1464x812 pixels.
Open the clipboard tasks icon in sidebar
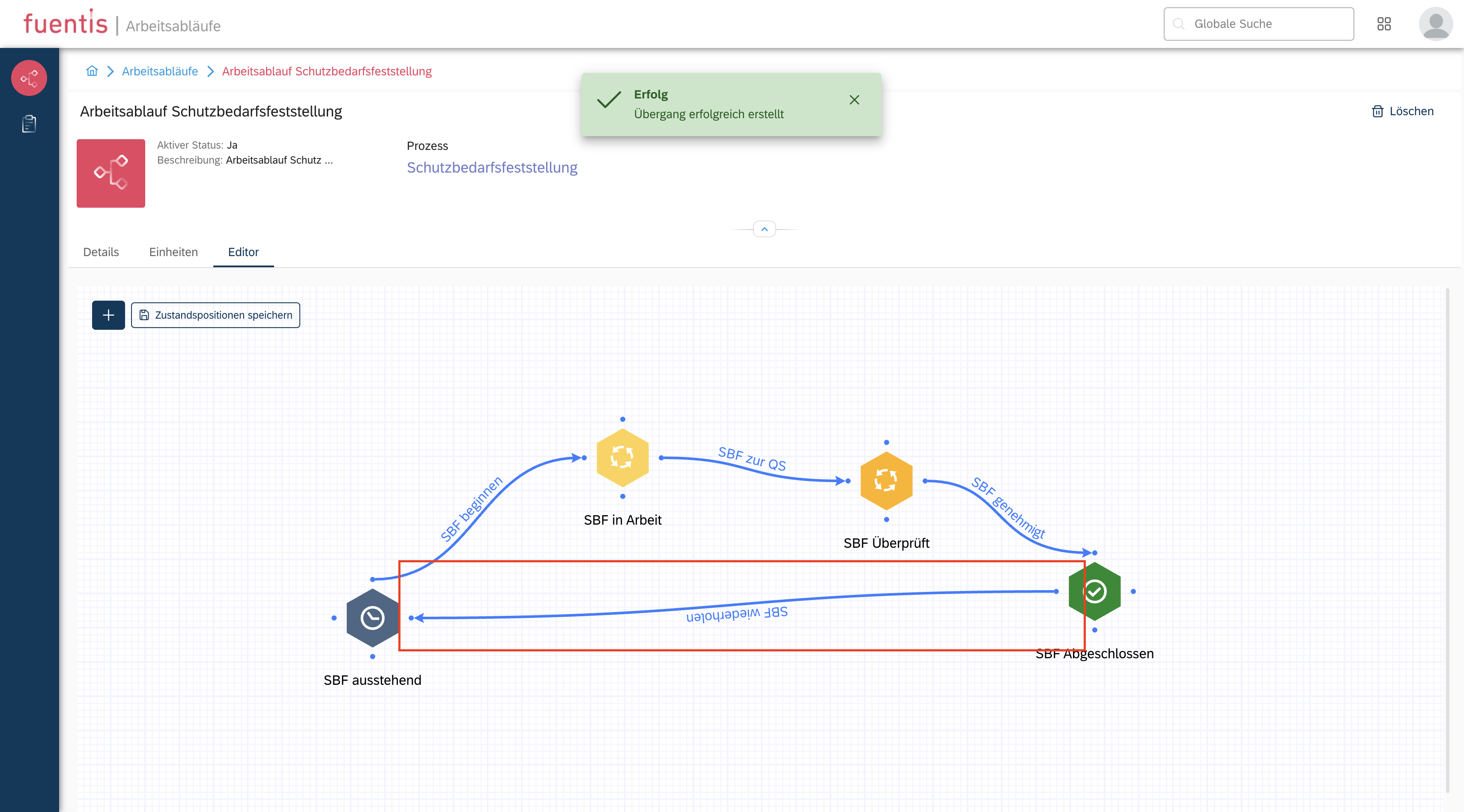[29, 123]
